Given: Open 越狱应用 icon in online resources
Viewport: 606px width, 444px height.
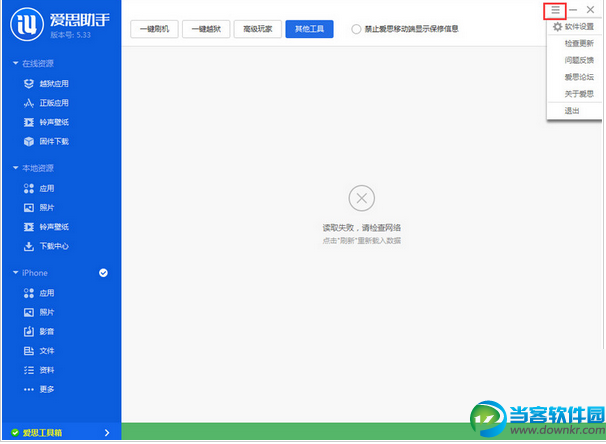Looking at the screenshot, I should coord(29,83).
